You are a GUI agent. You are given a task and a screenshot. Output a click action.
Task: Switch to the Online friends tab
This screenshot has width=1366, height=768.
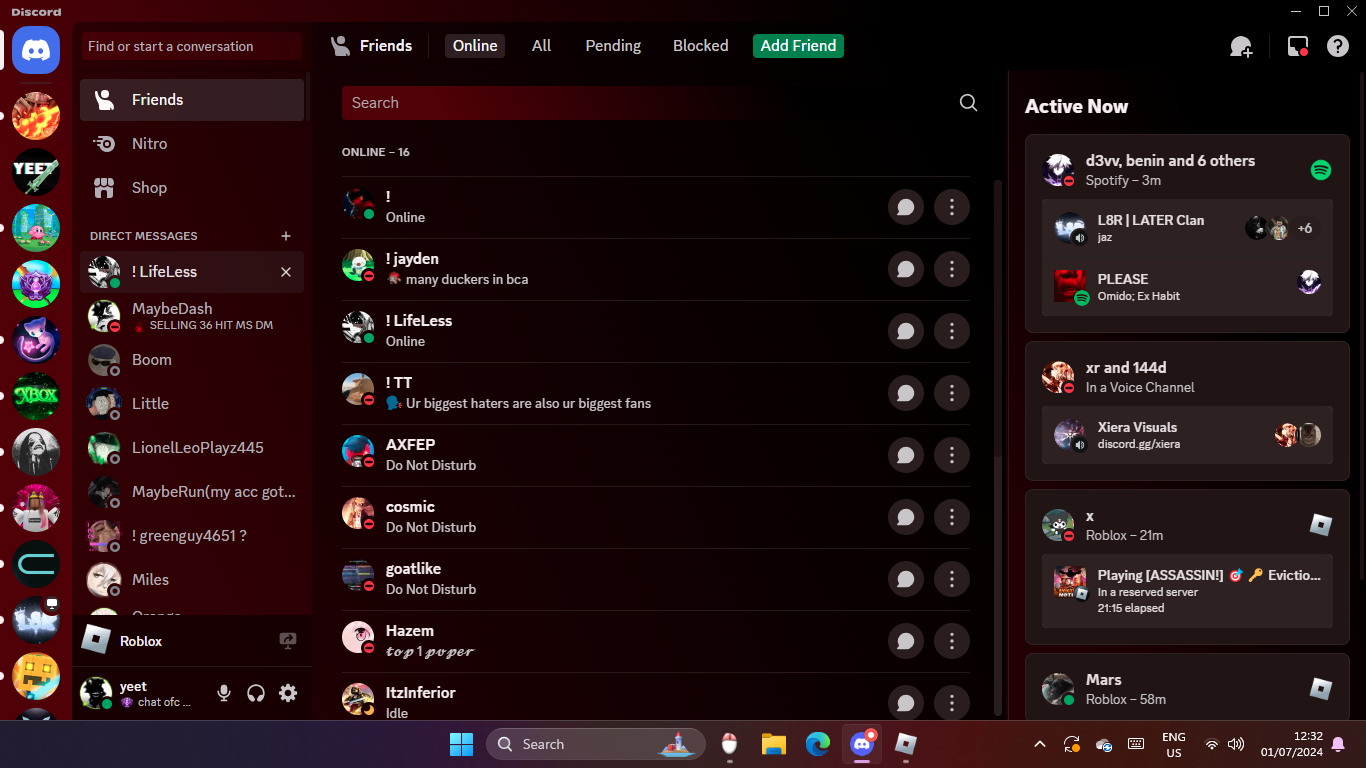(x=475, y=46)
